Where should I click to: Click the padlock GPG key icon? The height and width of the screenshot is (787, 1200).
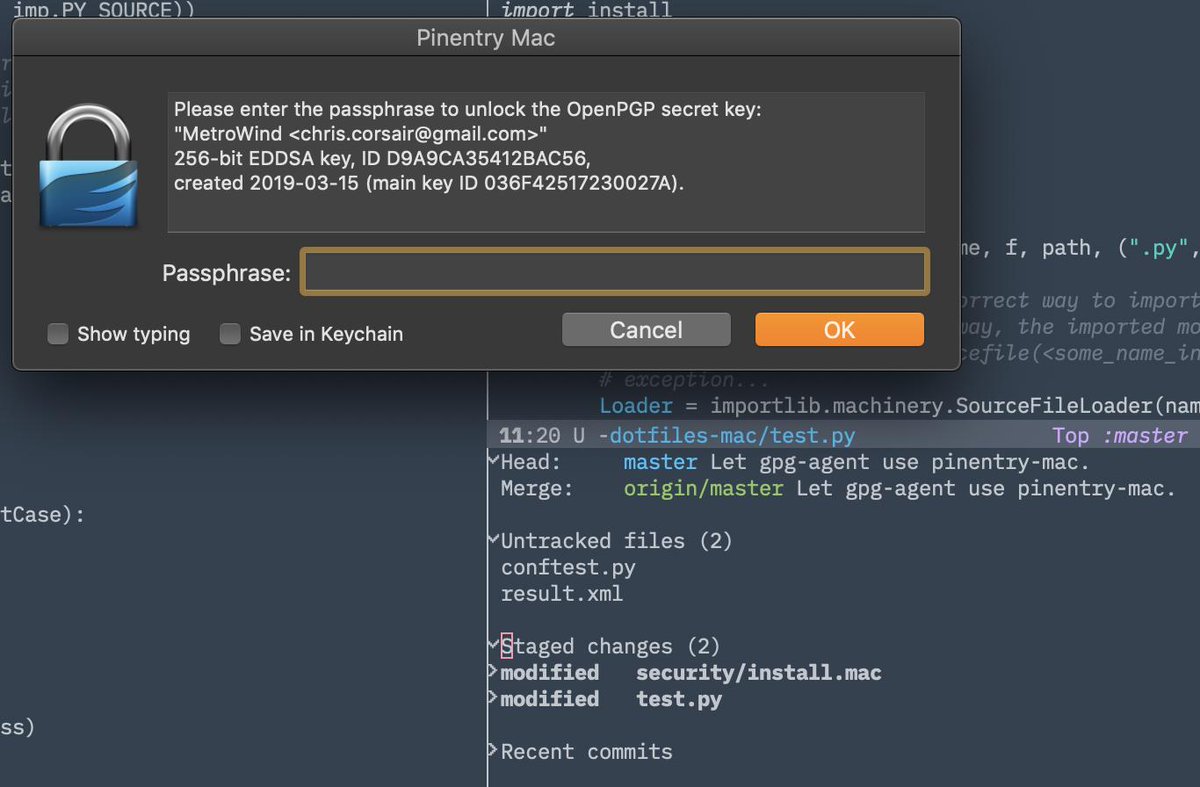click(x=89, y=166)
